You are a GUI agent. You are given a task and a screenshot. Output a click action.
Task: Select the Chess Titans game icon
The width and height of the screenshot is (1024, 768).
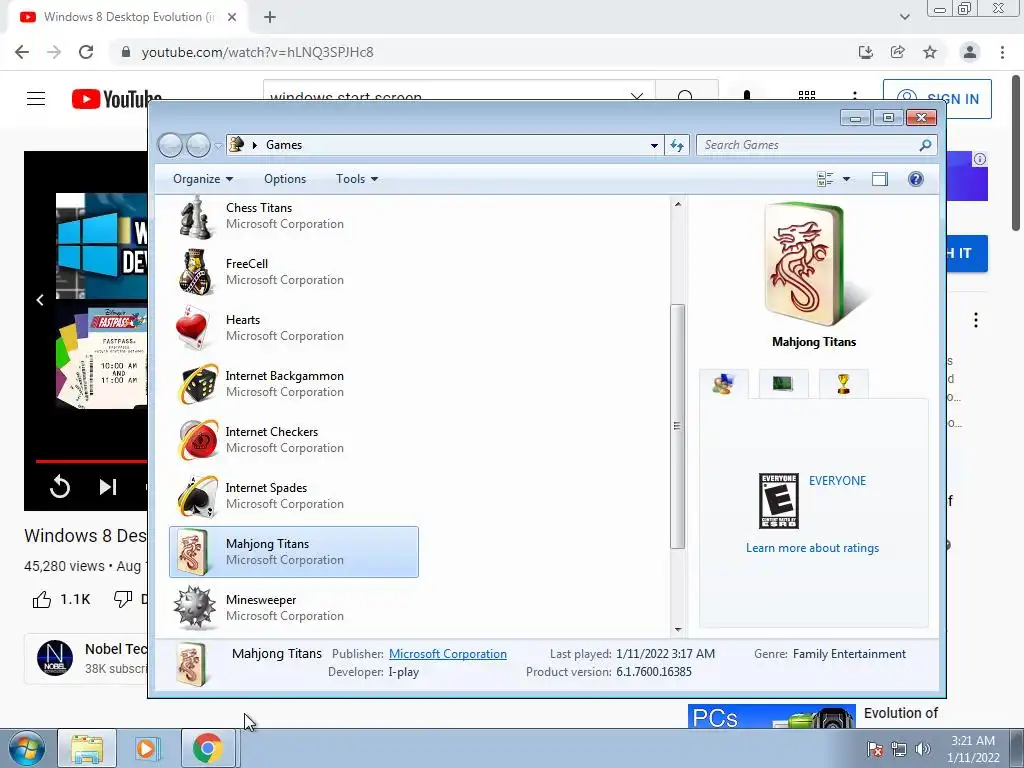tap(195, 216)
